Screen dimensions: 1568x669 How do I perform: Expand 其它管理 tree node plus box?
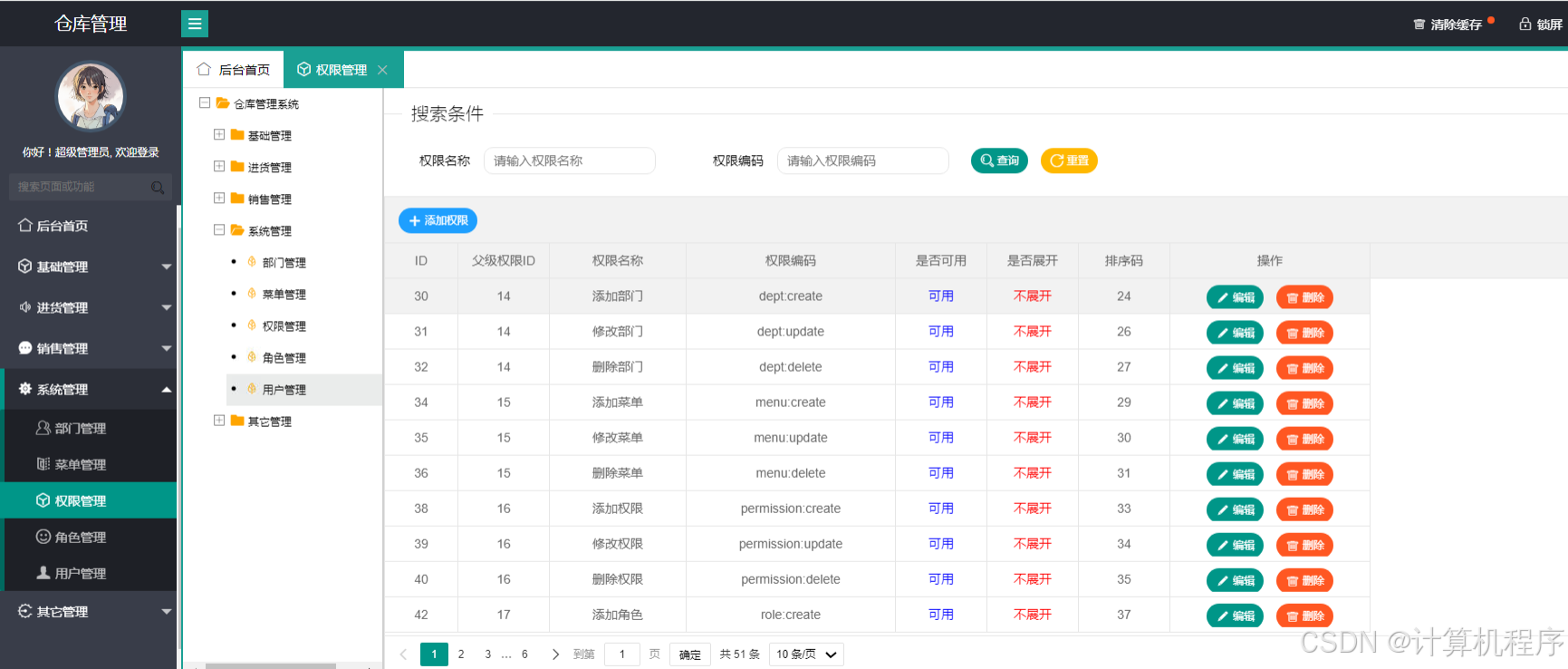coord(219,420)
